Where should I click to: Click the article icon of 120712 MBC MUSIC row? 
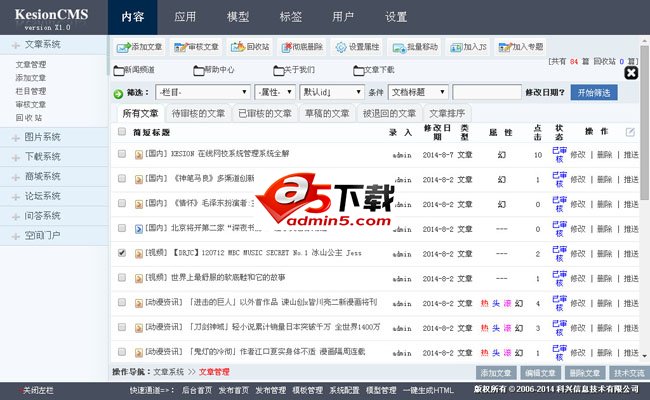(139, 254)
